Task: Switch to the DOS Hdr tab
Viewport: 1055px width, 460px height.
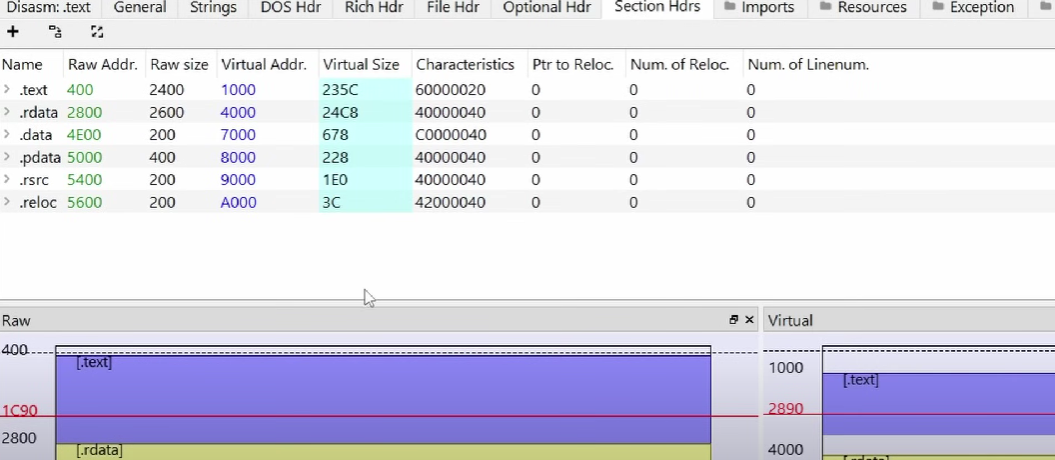Action: pos(290,8)
